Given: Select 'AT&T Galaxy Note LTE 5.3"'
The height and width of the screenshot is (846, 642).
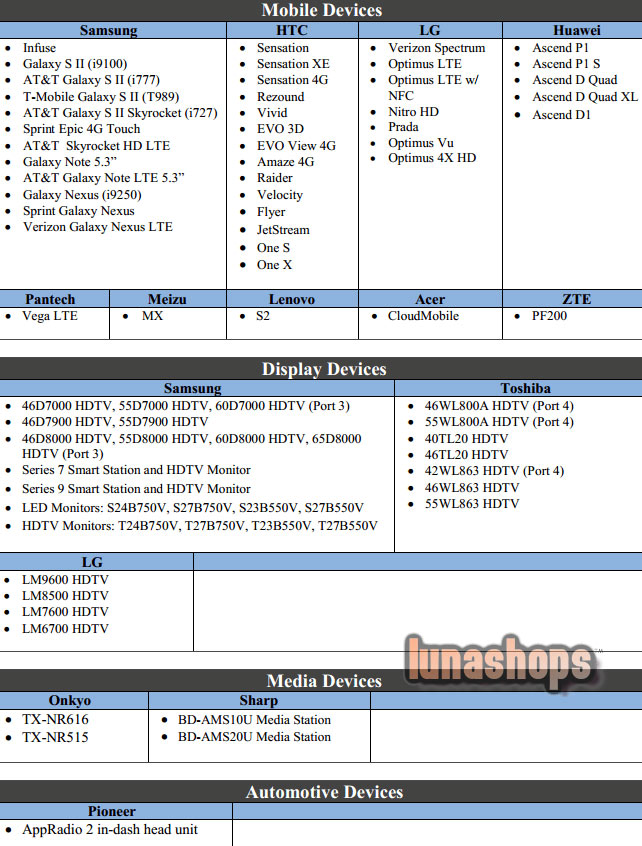Looking at the screenshot, I should [103, 178].
